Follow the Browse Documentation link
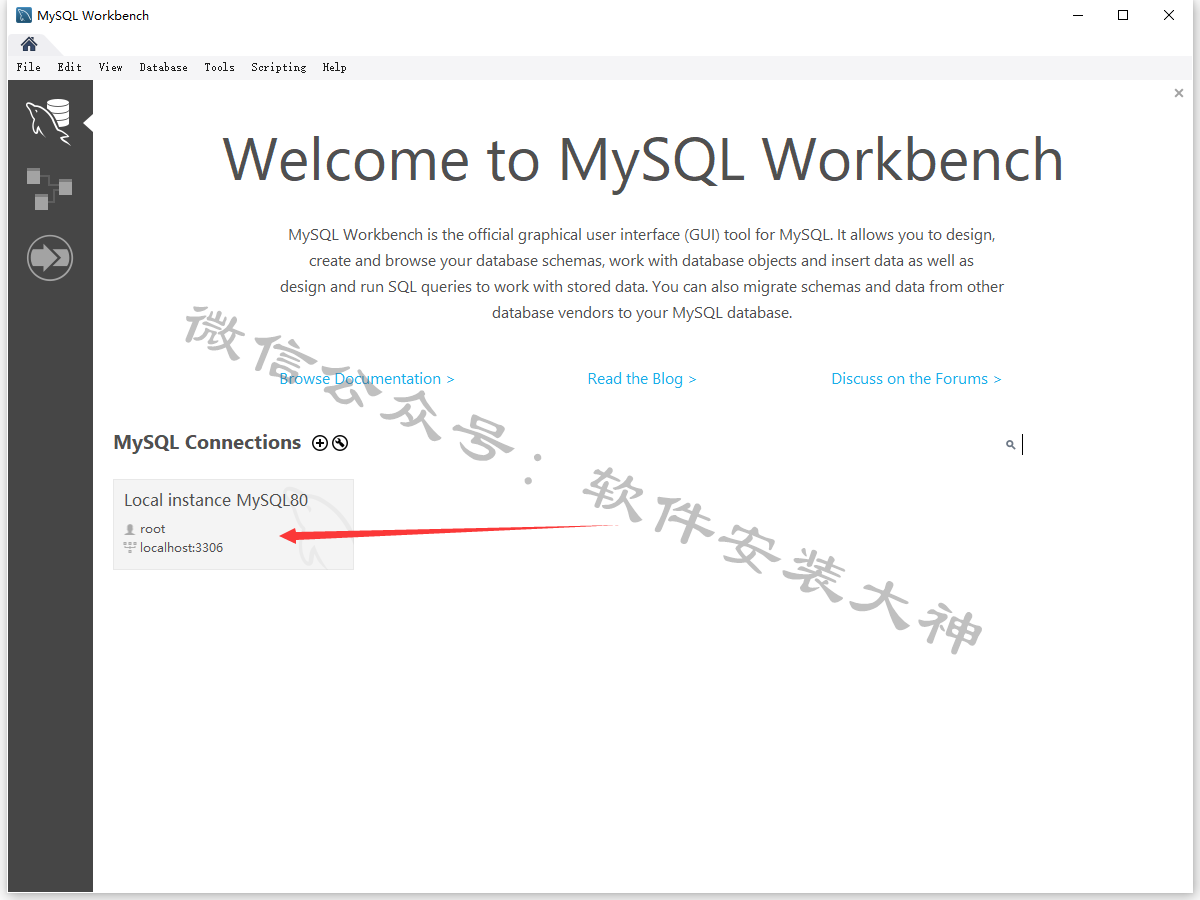This screenshot has height=900, width=1200. click(x=367, y=379)
